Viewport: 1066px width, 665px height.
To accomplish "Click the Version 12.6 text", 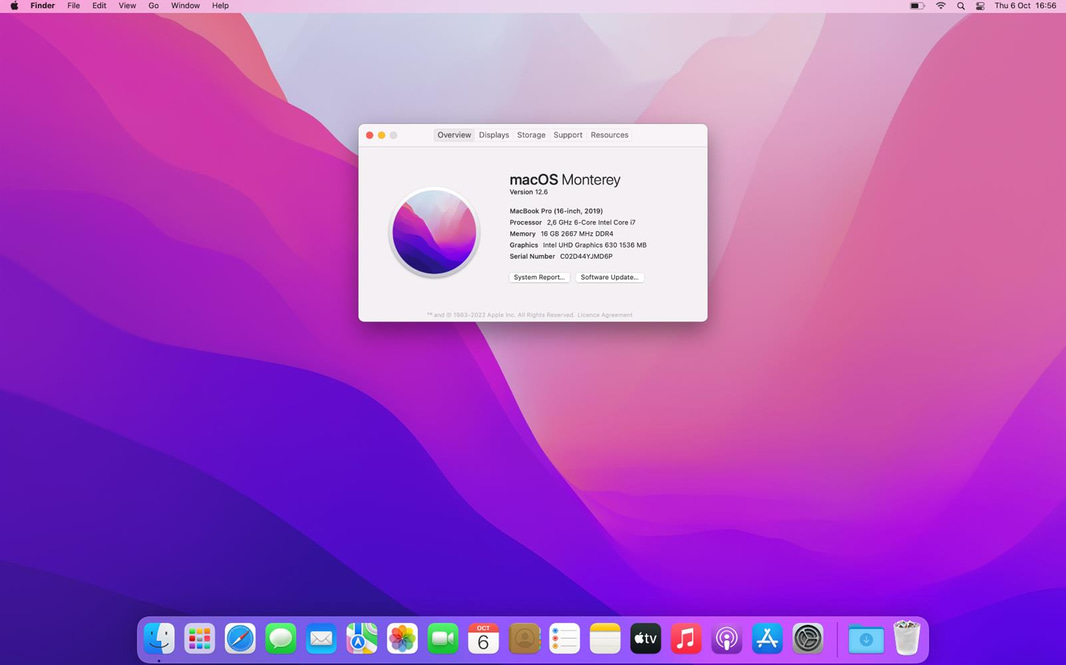I will [x=528, y=192].
